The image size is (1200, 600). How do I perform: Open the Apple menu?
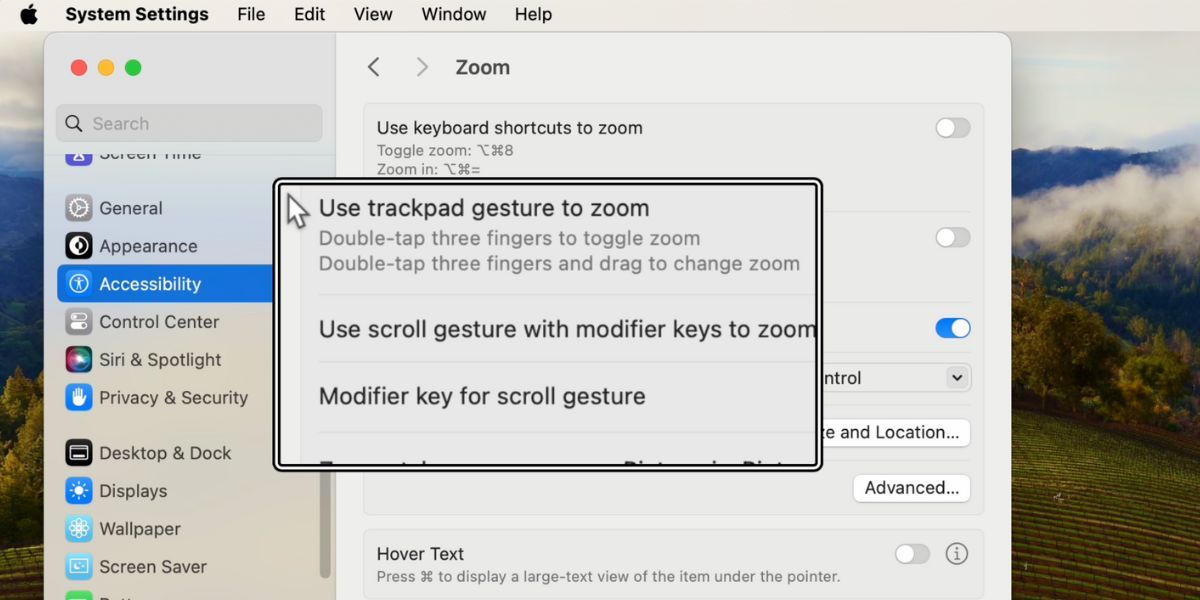pos(27,14)
